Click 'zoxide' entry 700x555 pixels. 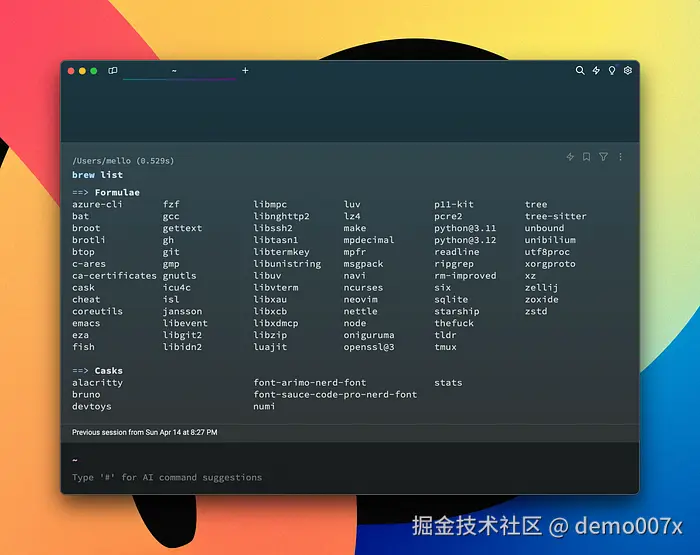click(542, 300)
